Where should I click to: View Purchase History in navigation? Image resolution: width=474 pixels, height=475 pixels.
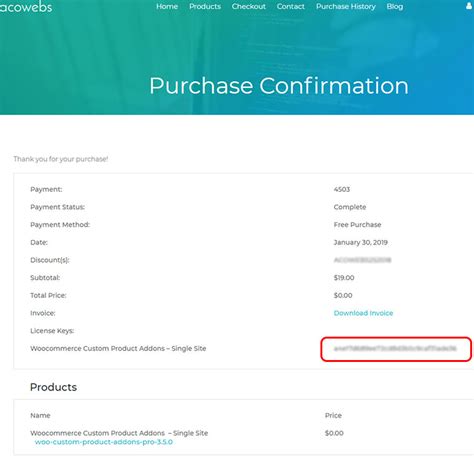coord(346,6)
